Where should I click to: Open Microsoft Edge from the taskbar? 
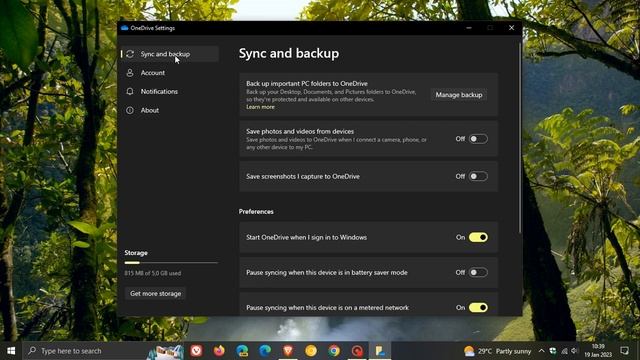(x=265, y=351)
